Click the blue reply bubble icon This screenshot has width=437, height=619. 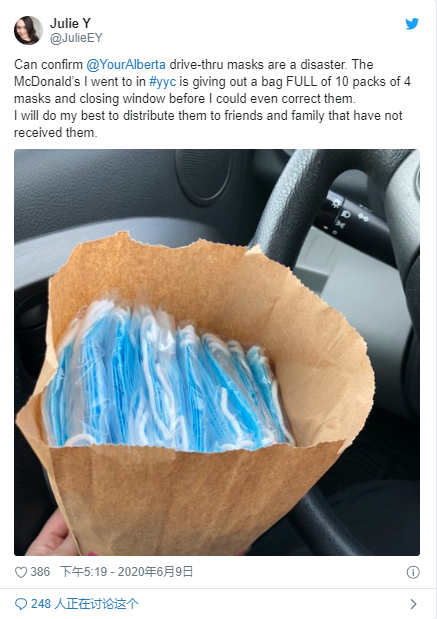pyautogui.click(x=21, y=604)
